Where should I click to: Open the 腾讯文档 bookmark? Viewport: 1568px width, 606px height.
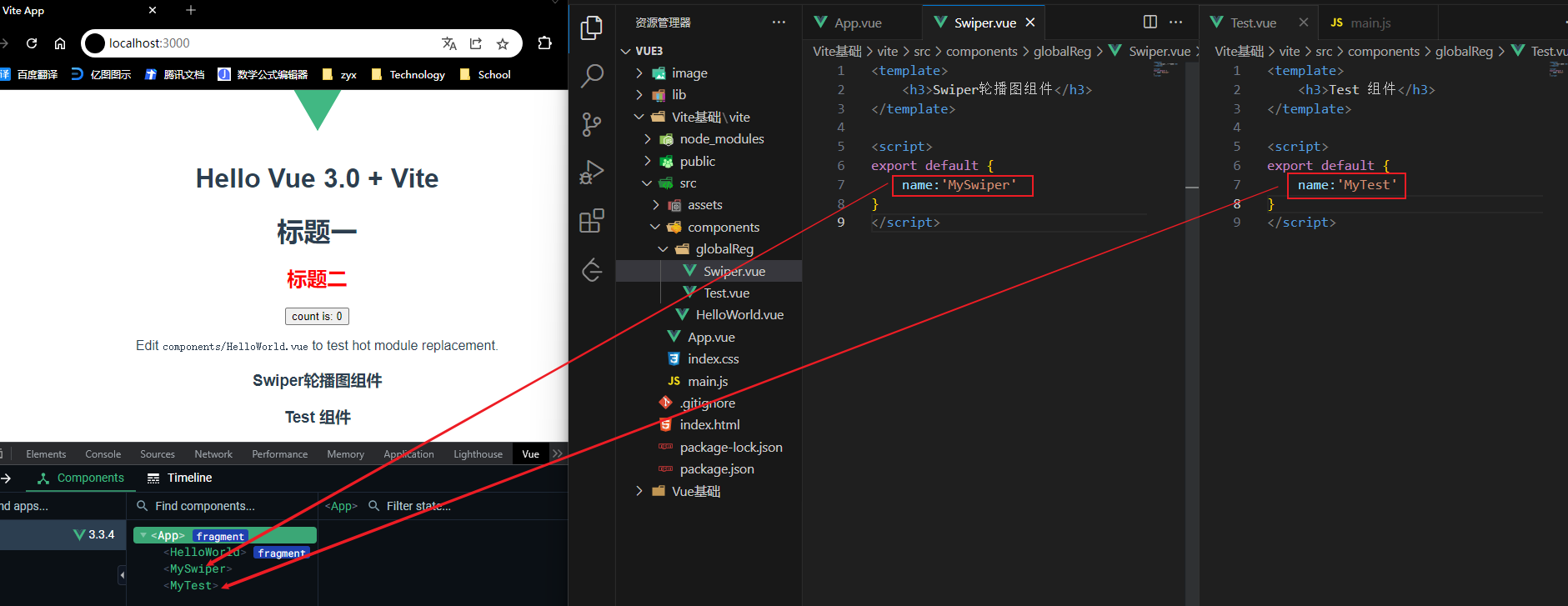pyautogui.click(x=174, y=74)
